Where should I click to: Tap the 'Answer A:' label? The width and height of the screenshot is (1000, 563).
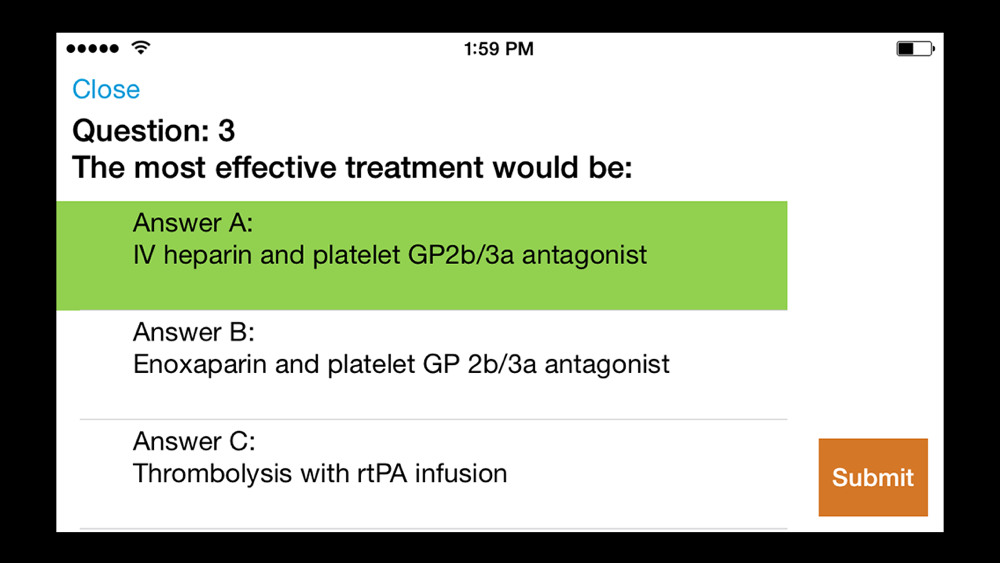point(193,222)
